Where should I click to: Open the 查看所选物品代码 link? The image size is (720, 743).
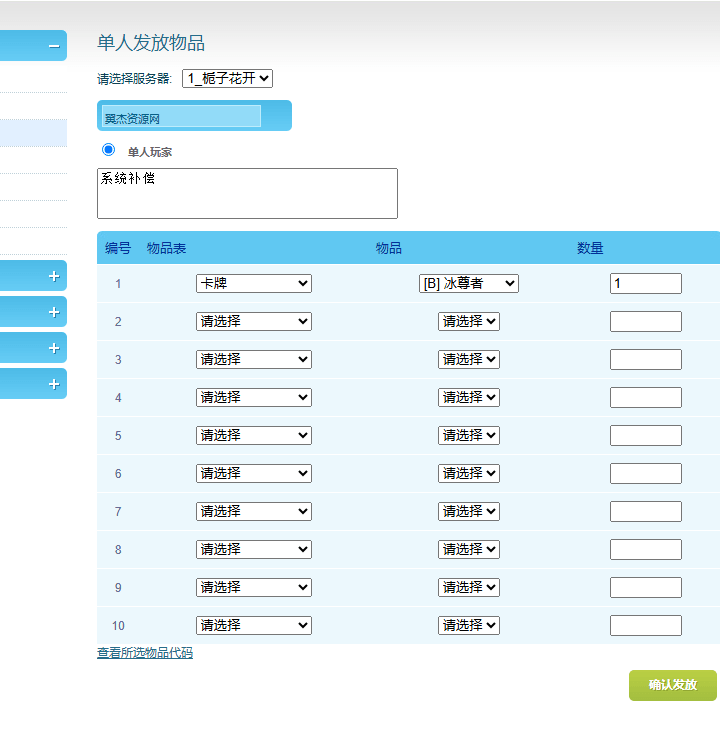point(145,653)
